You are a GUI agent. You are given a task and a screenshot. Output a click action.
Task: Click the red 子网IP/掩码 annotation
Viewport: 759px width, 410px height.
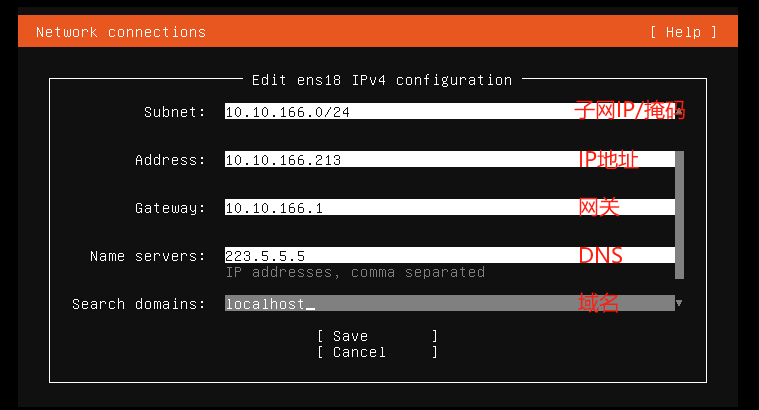point(629,110)
